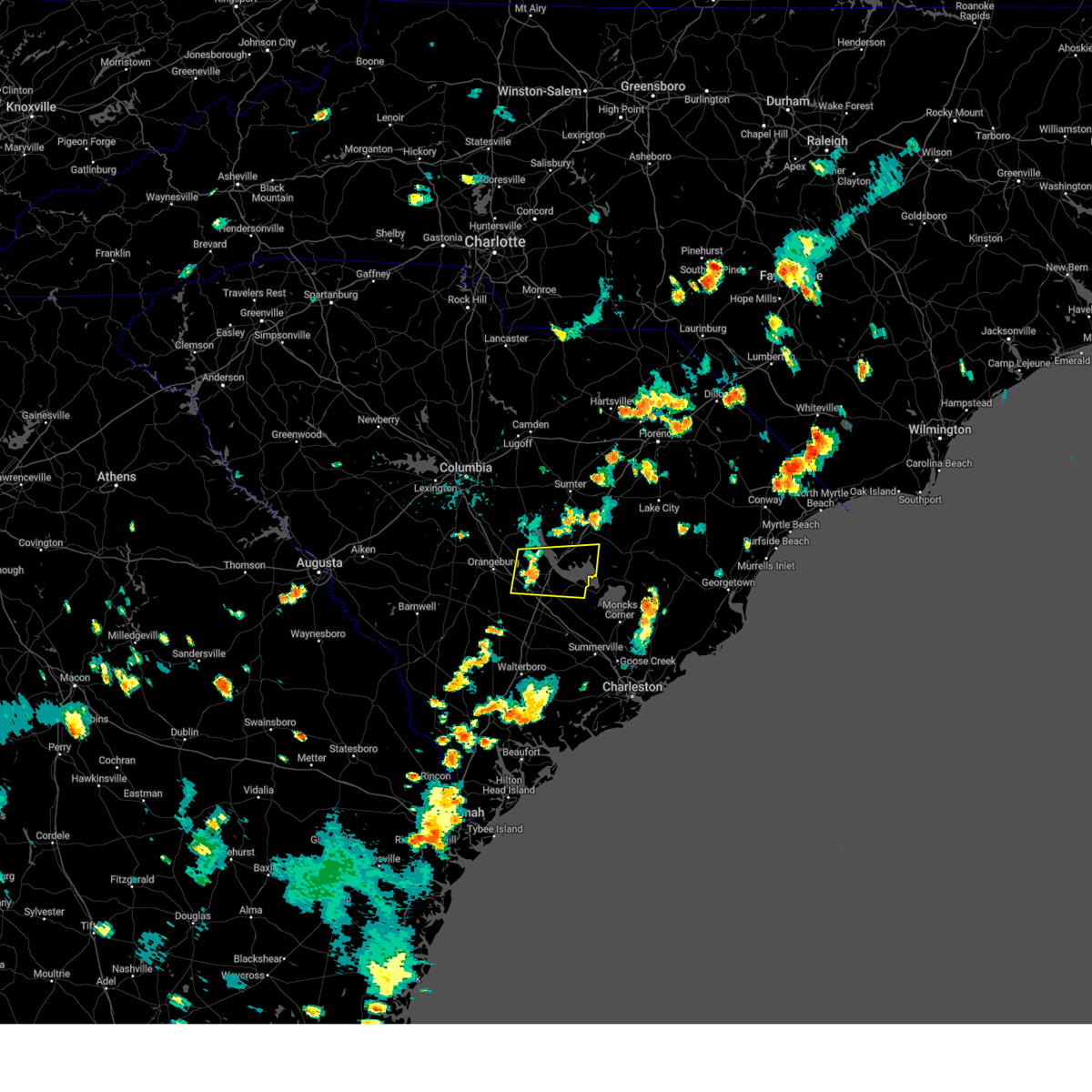
Task: Click the Jacksonville label
Action: (x=1008, y=331)
